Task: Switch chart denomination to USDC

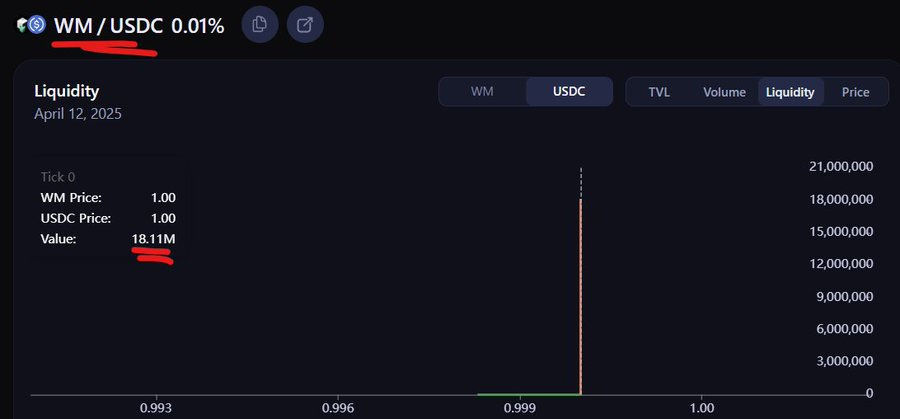Action: tap(569, 92)
